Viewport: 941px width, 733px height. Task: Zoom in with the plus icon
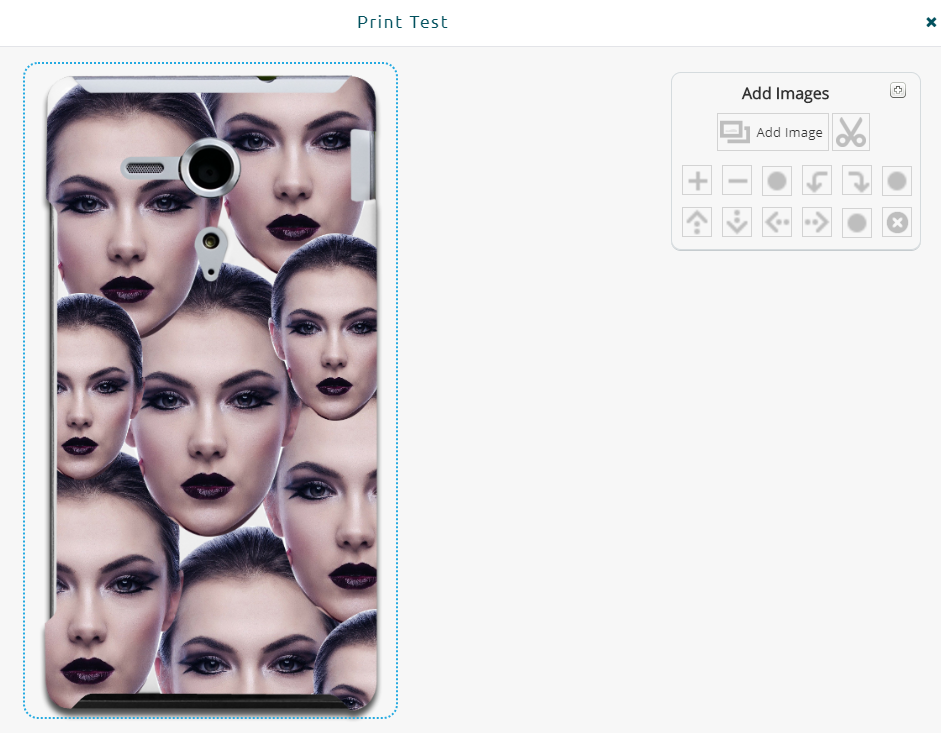pos(697,181)
